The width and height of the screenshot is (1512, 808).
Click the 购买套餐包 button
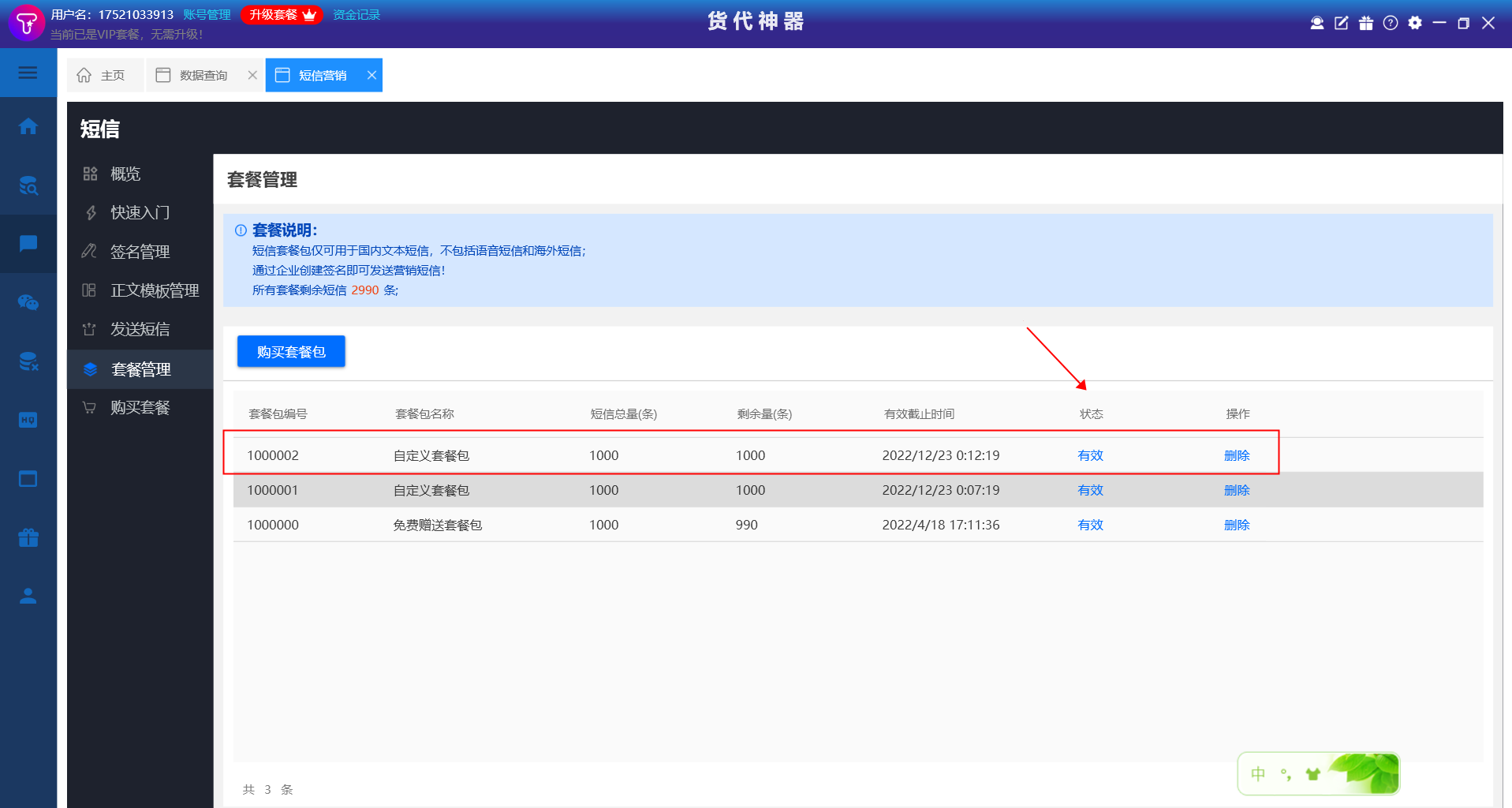pyautogui.click(x=291, y=351)
